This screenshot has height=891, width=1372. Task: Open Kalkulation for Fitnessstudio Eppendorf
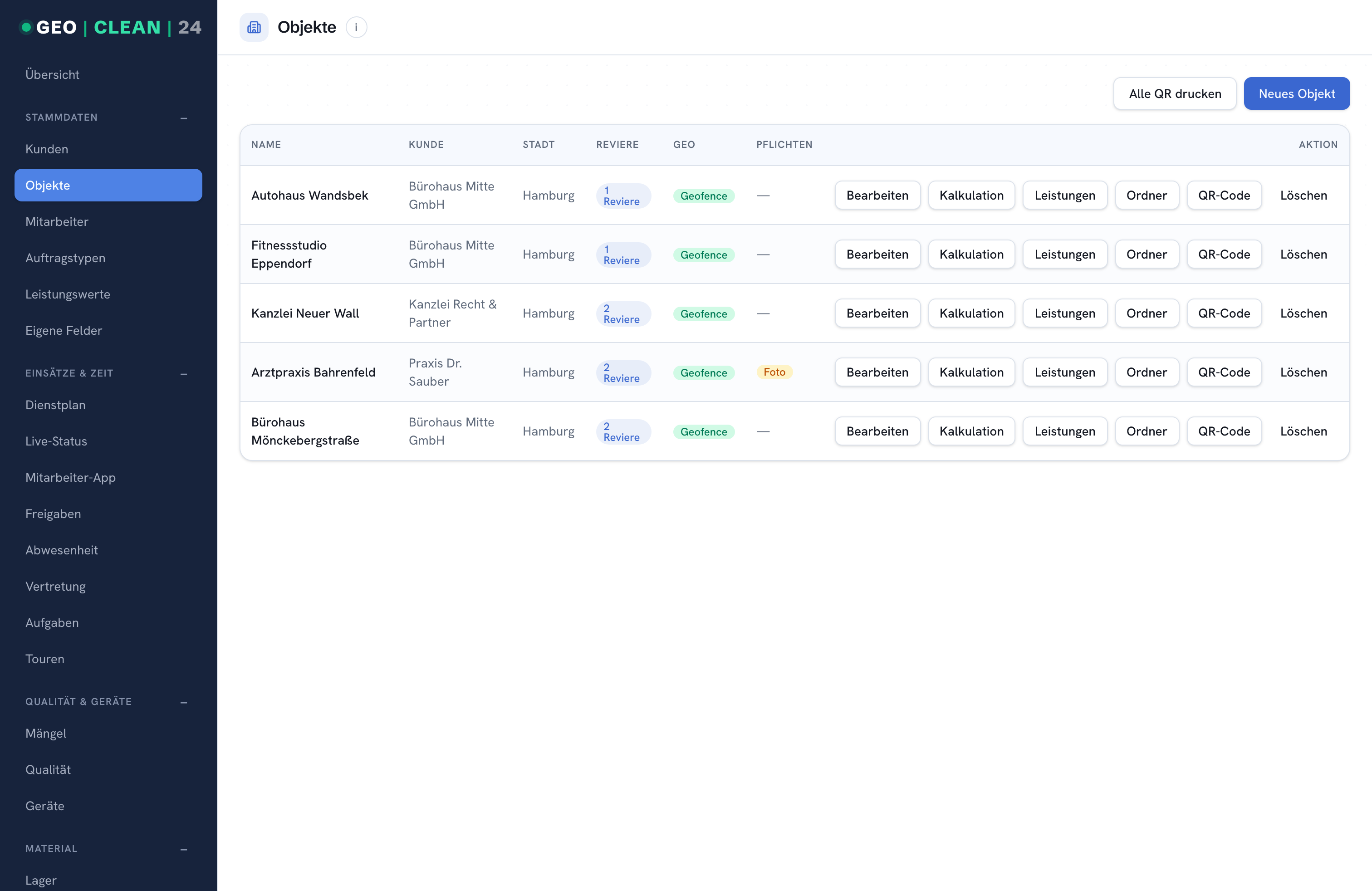coord(971,254)
